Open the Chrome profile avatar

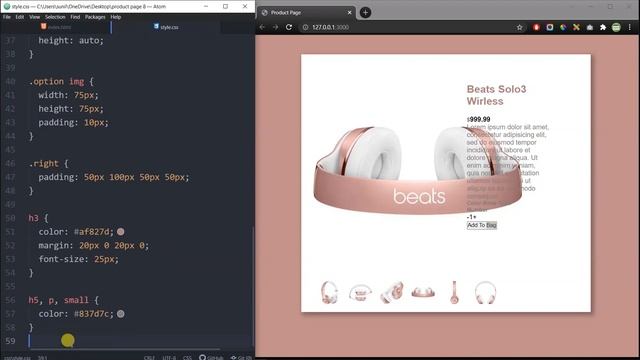(x=616, y=27)
